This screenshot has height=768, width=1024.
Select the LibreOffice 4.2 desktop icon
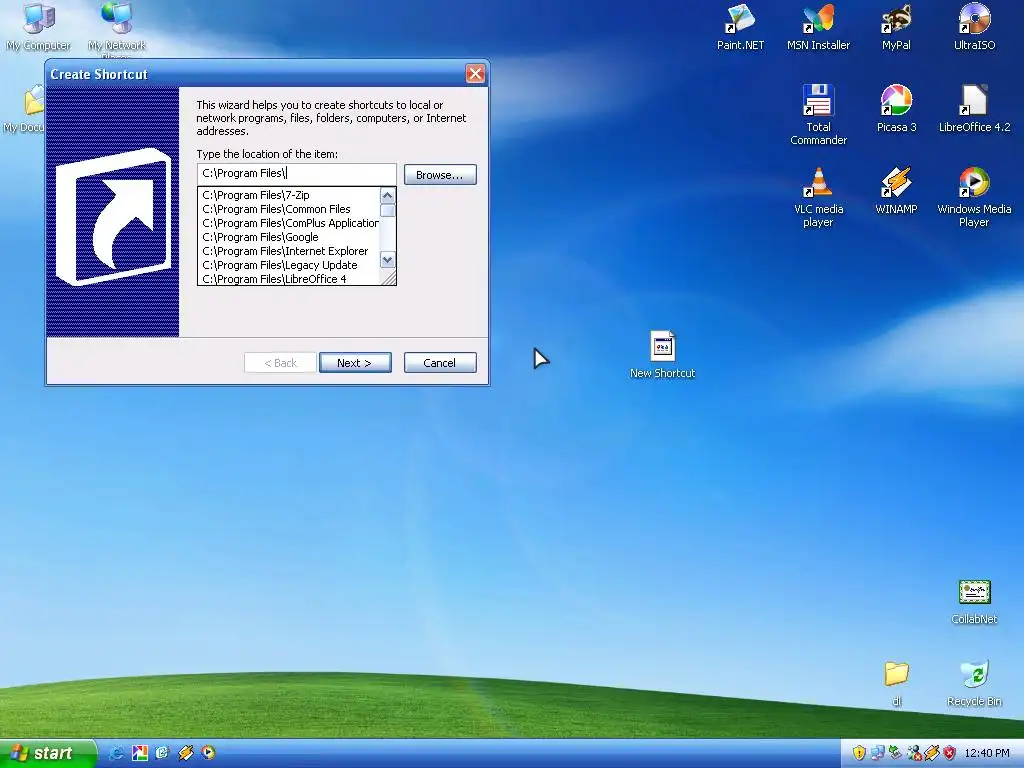pos(974,108)
